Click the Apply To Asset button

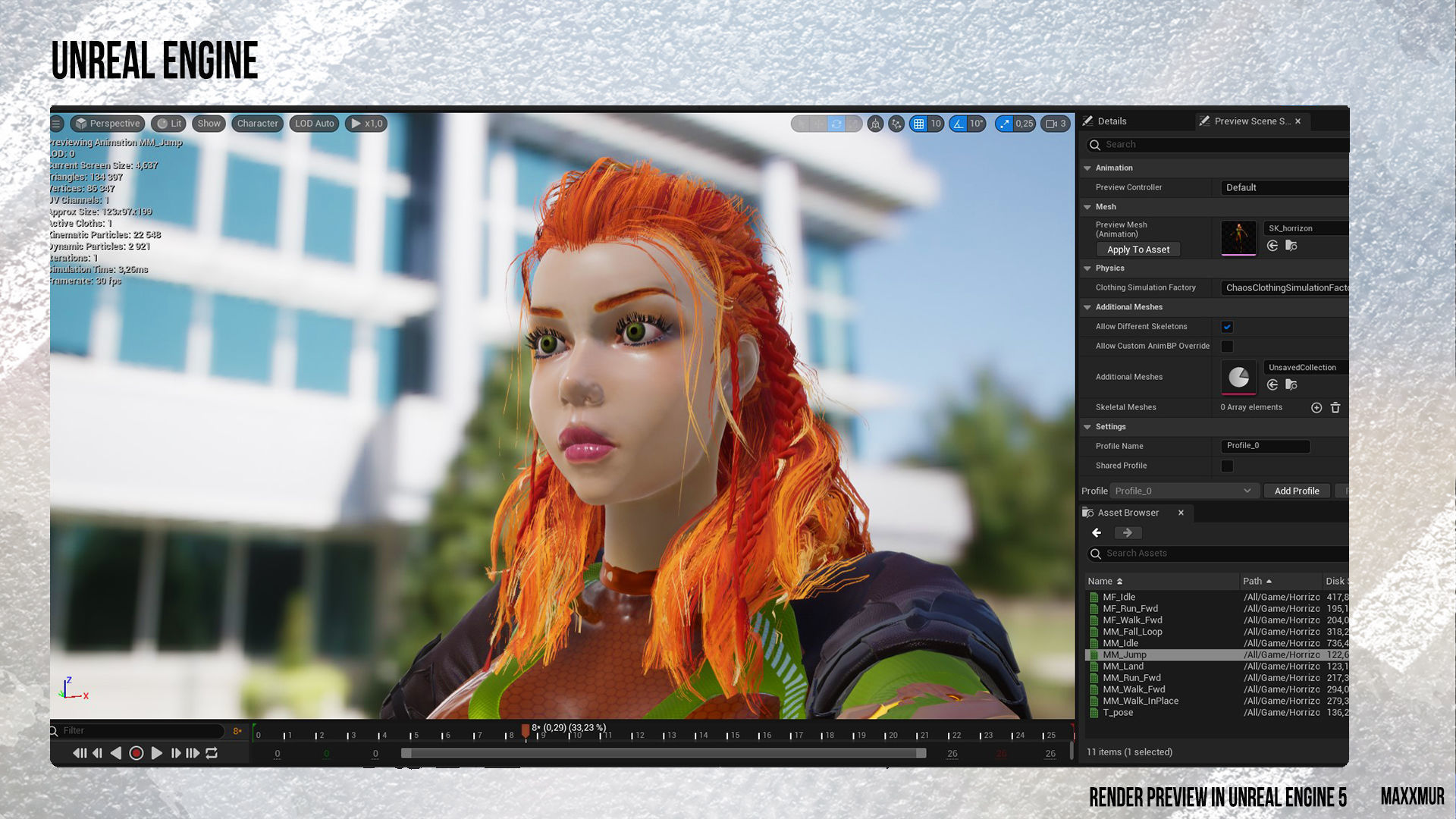click(x=1137, y=249)
